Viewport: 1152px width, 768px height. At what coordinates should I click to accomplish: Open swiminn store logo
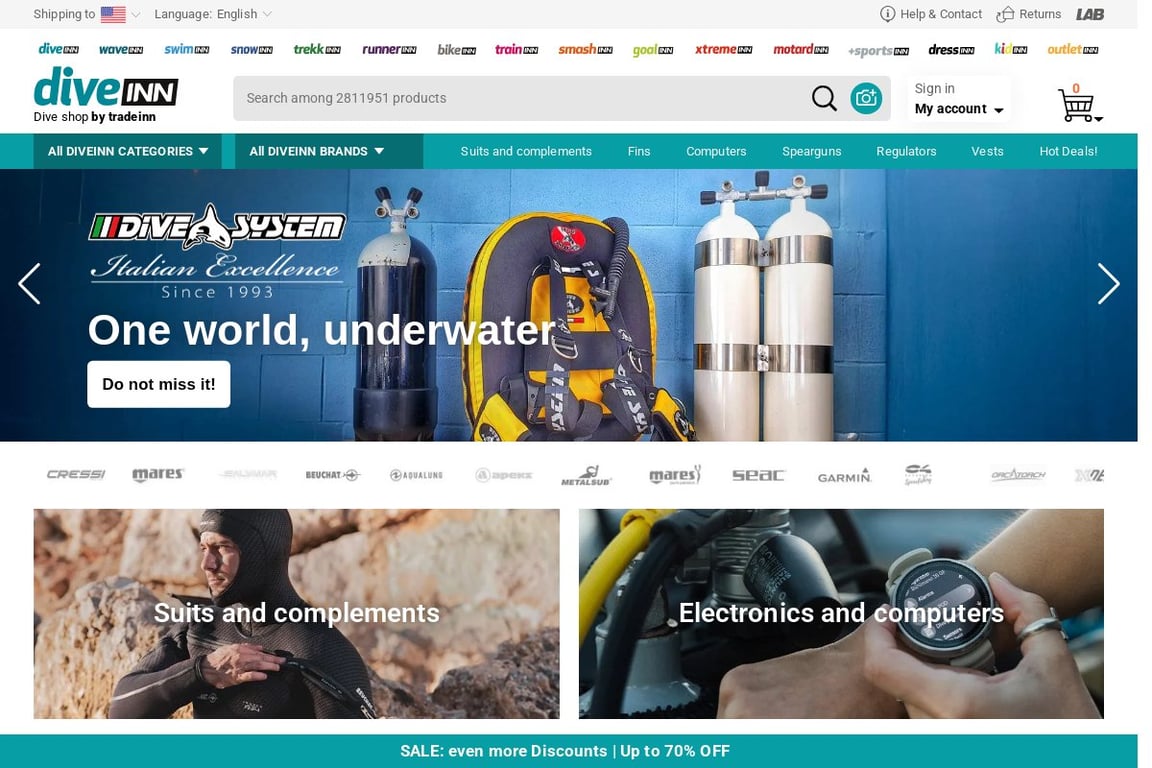coord(187,49)
